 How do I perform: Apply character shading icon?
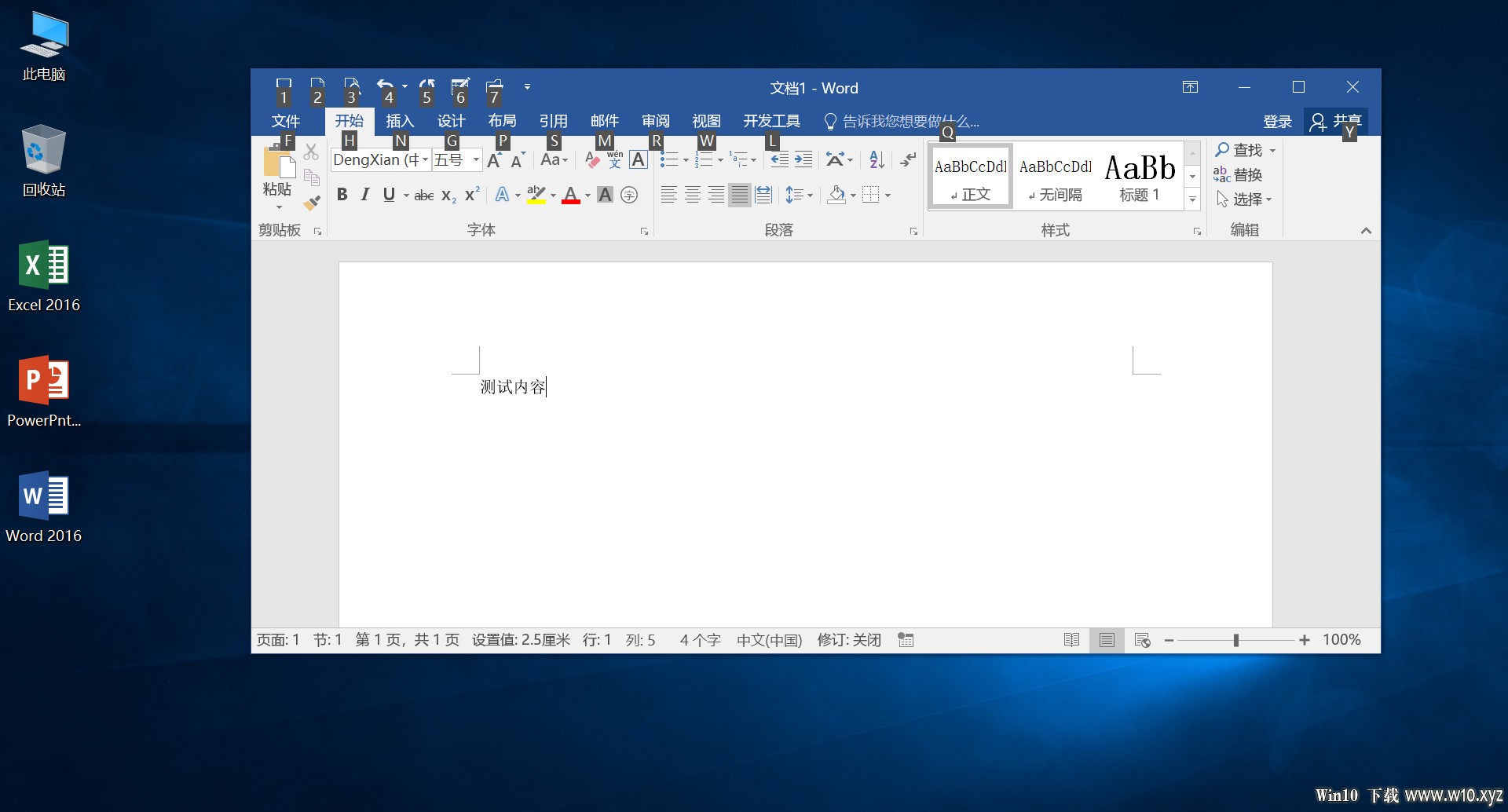[x=605, y=195]
